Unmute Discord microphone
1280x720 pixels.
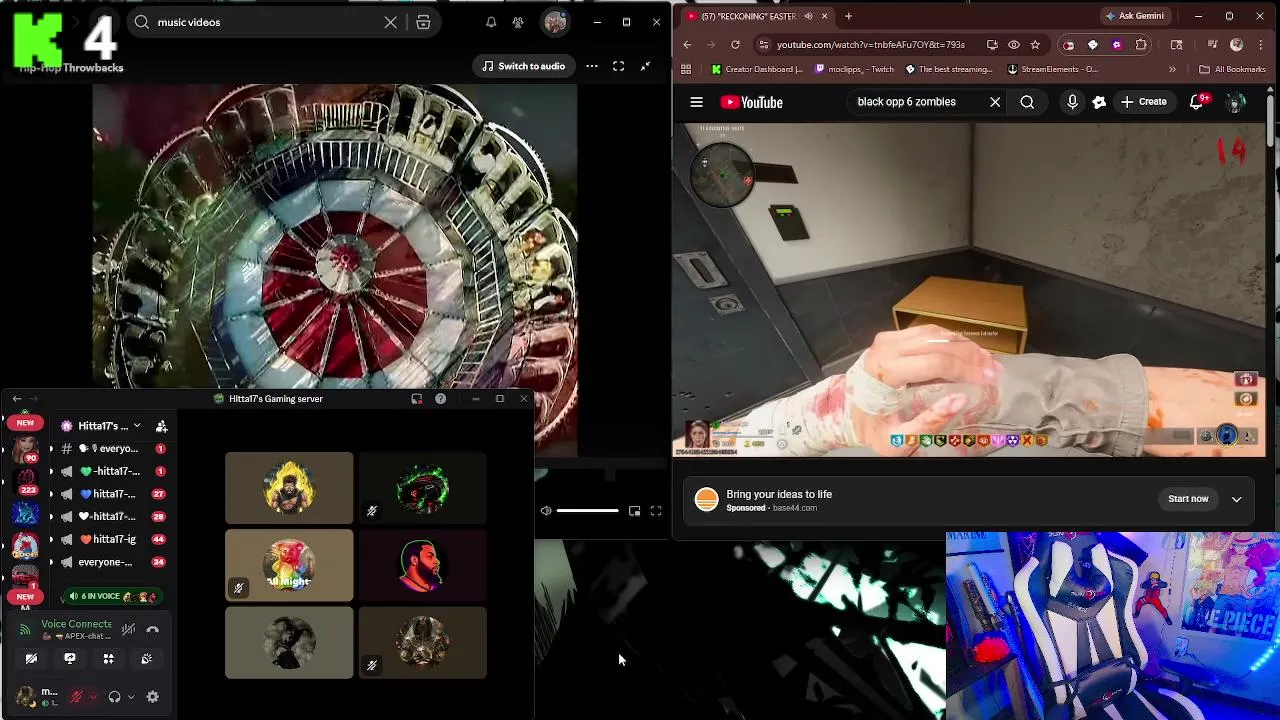tap(77, 697)
